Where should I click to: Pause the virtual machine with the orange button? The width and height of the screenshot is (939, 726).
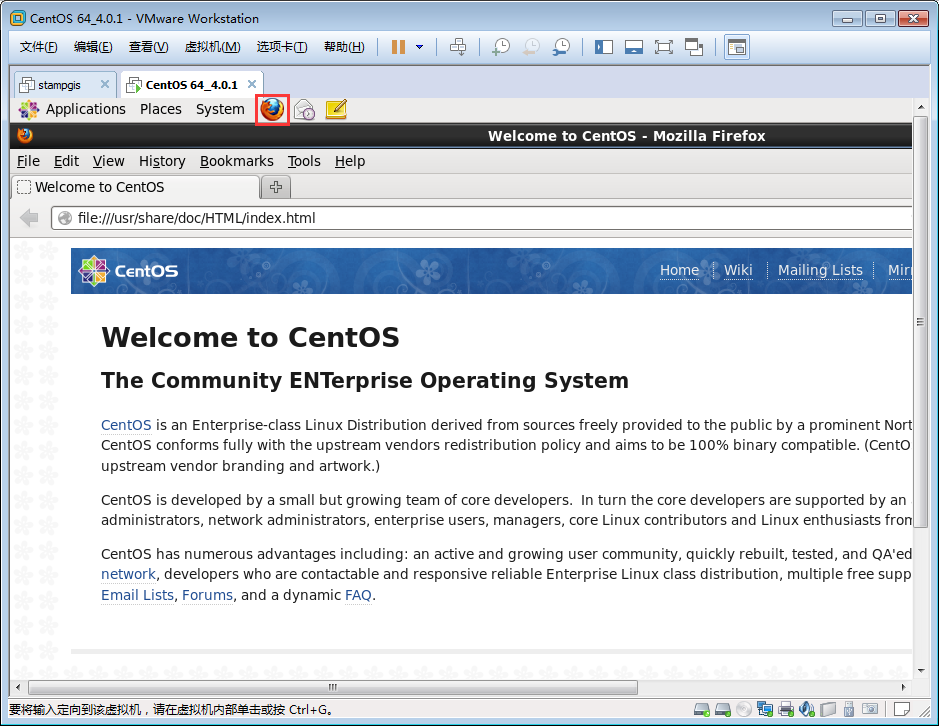tap(398, 47)
